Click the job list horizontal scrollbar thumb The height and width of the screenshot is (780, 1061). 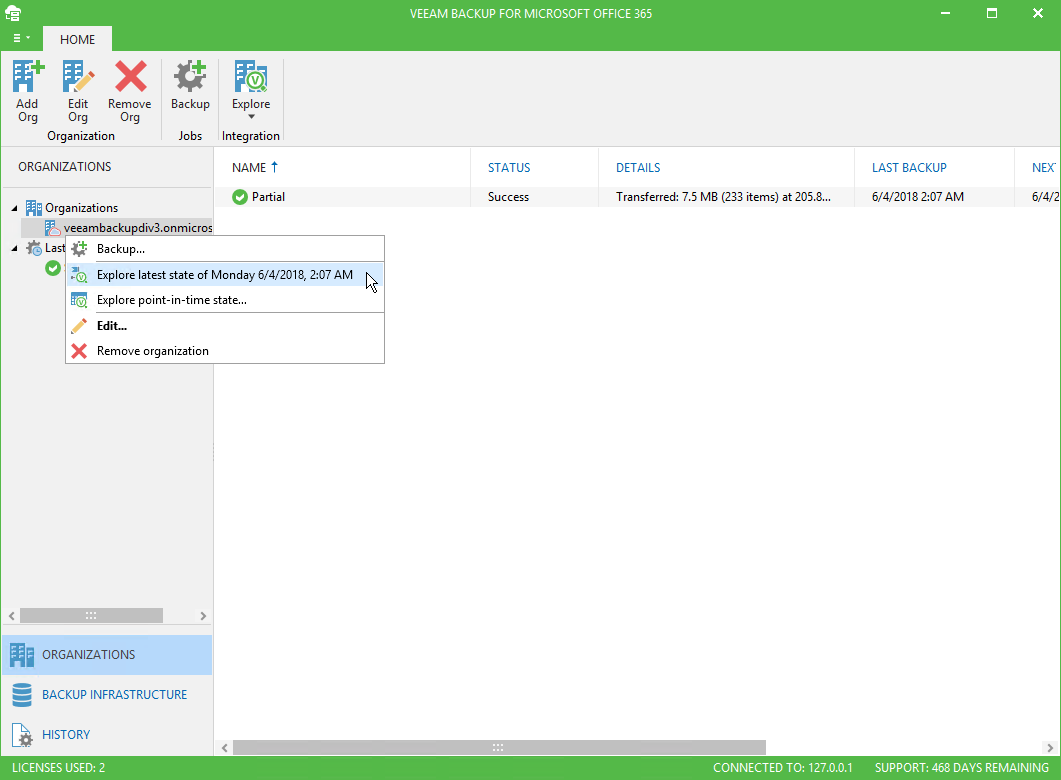[x=499, y=748]
